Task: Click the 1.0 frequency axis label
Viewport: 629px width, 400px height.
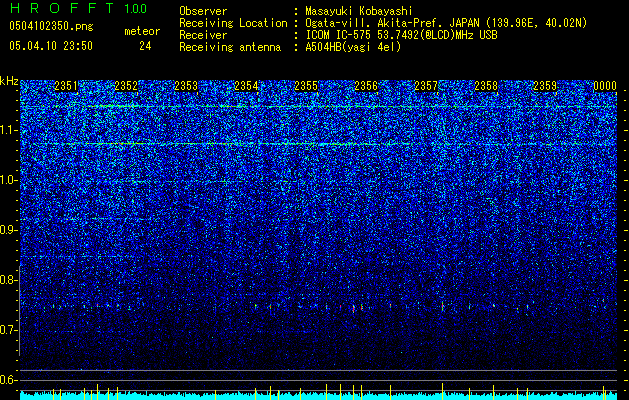Action: pyautogui.click(x=9, y=180)
